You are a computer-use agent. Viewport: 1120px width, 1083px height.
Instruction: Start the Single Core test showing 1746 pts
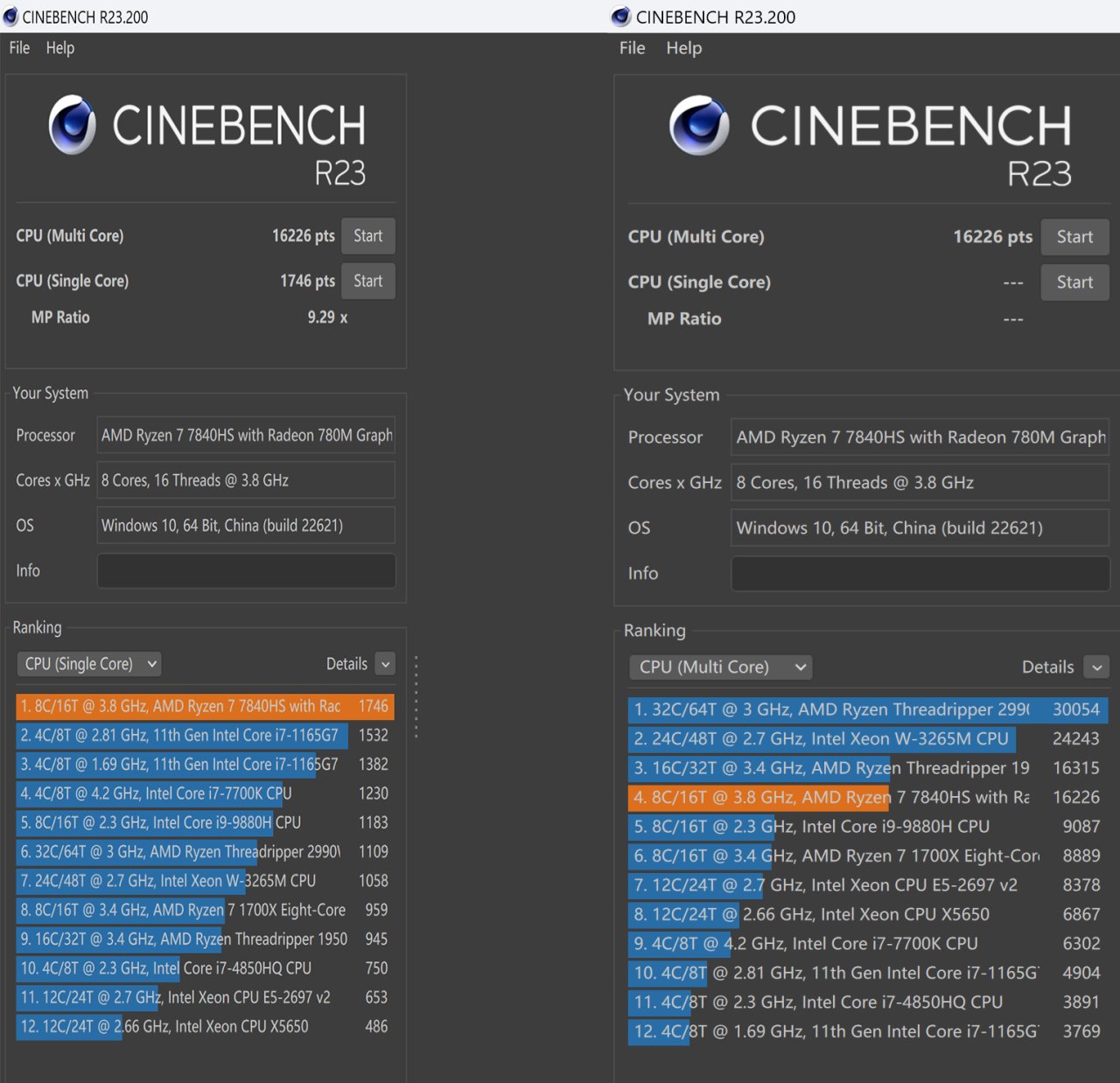coord(367,282)
